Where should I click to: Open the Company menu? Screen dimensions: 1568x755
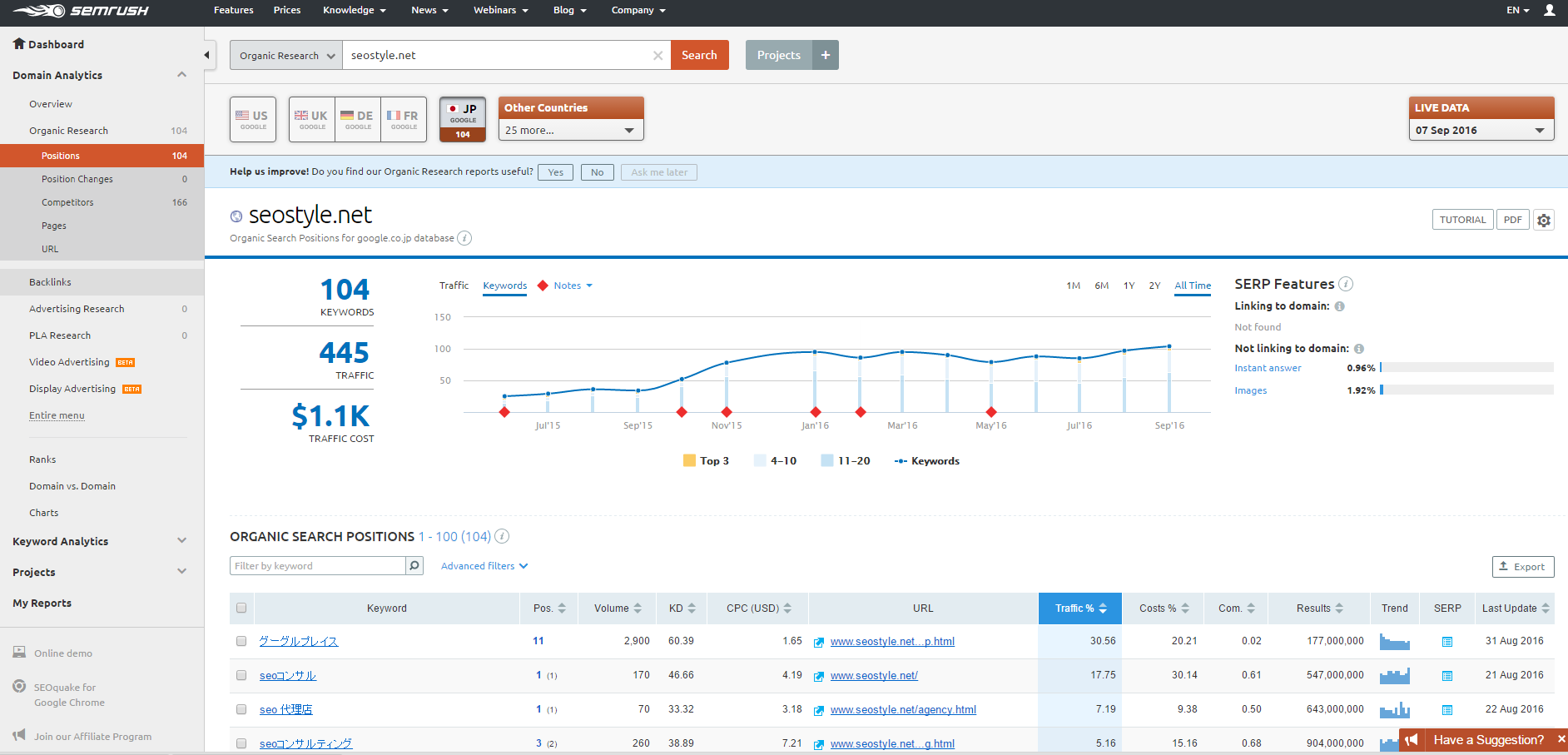[638, 10]
